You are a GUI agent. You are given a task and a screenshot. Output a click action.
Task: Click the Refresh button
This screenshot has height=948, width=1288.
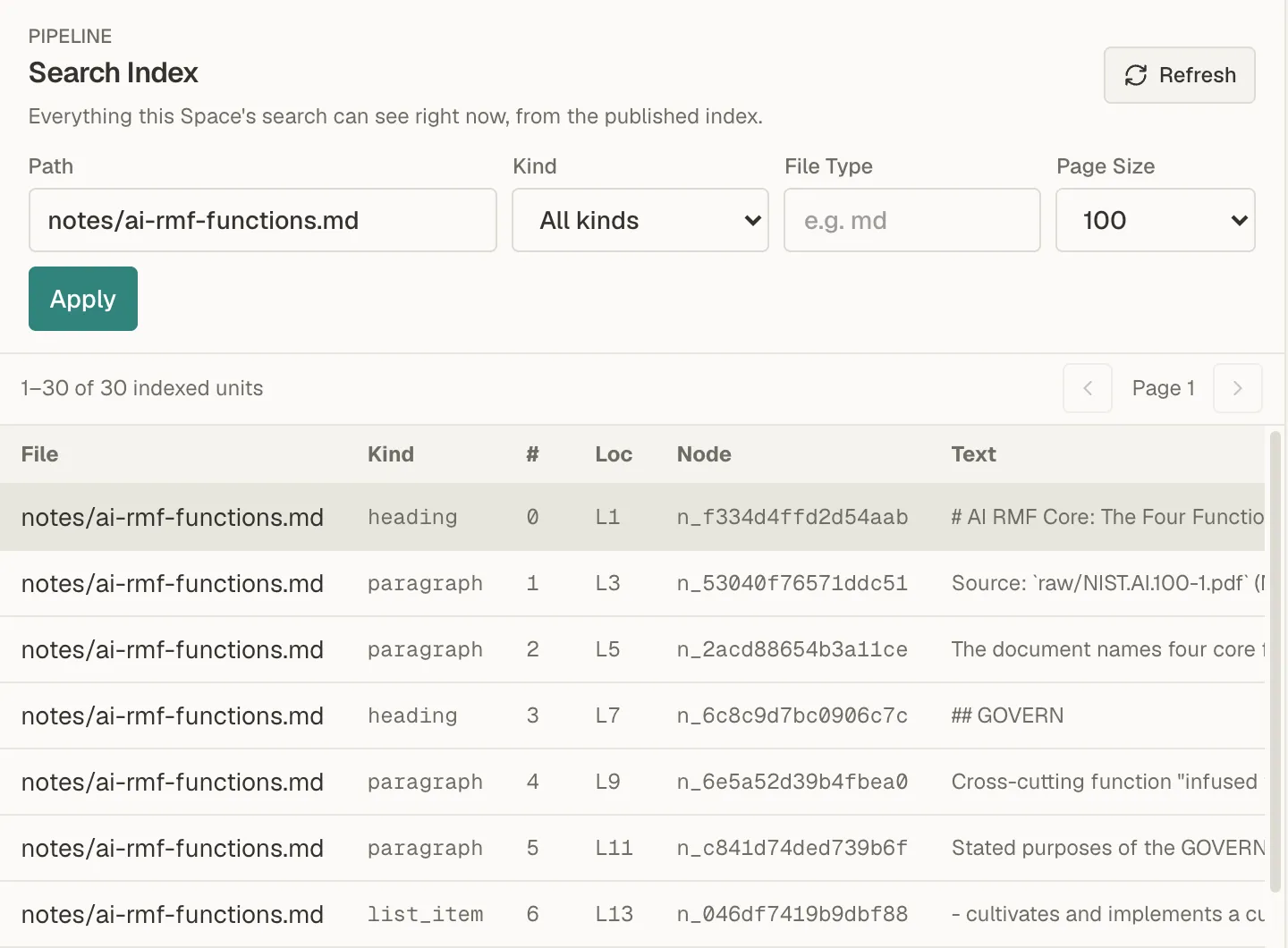(x=1179, y=75)
